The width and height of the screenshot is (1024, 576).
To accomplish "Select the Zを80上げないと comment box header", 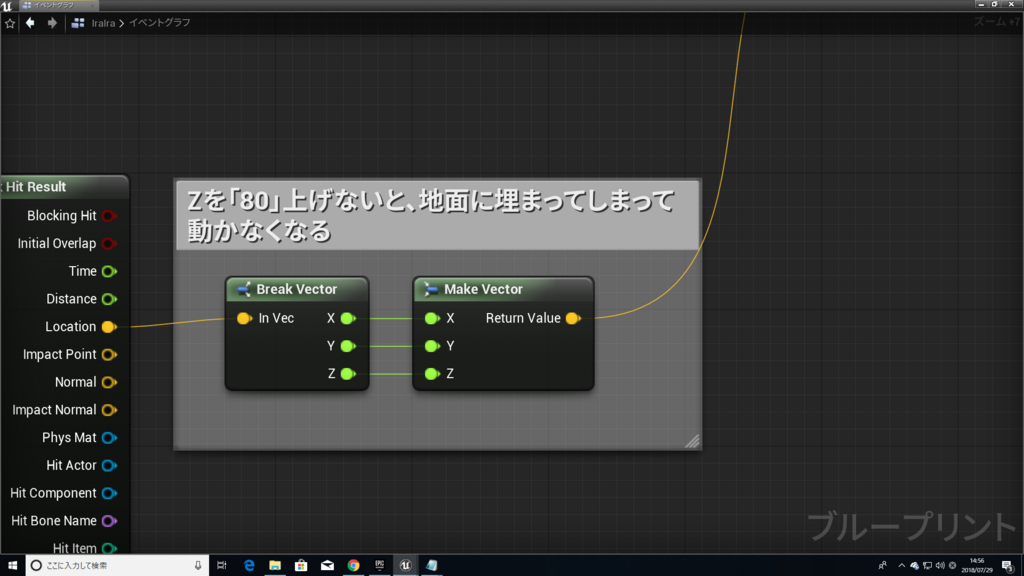I will 437,211.
